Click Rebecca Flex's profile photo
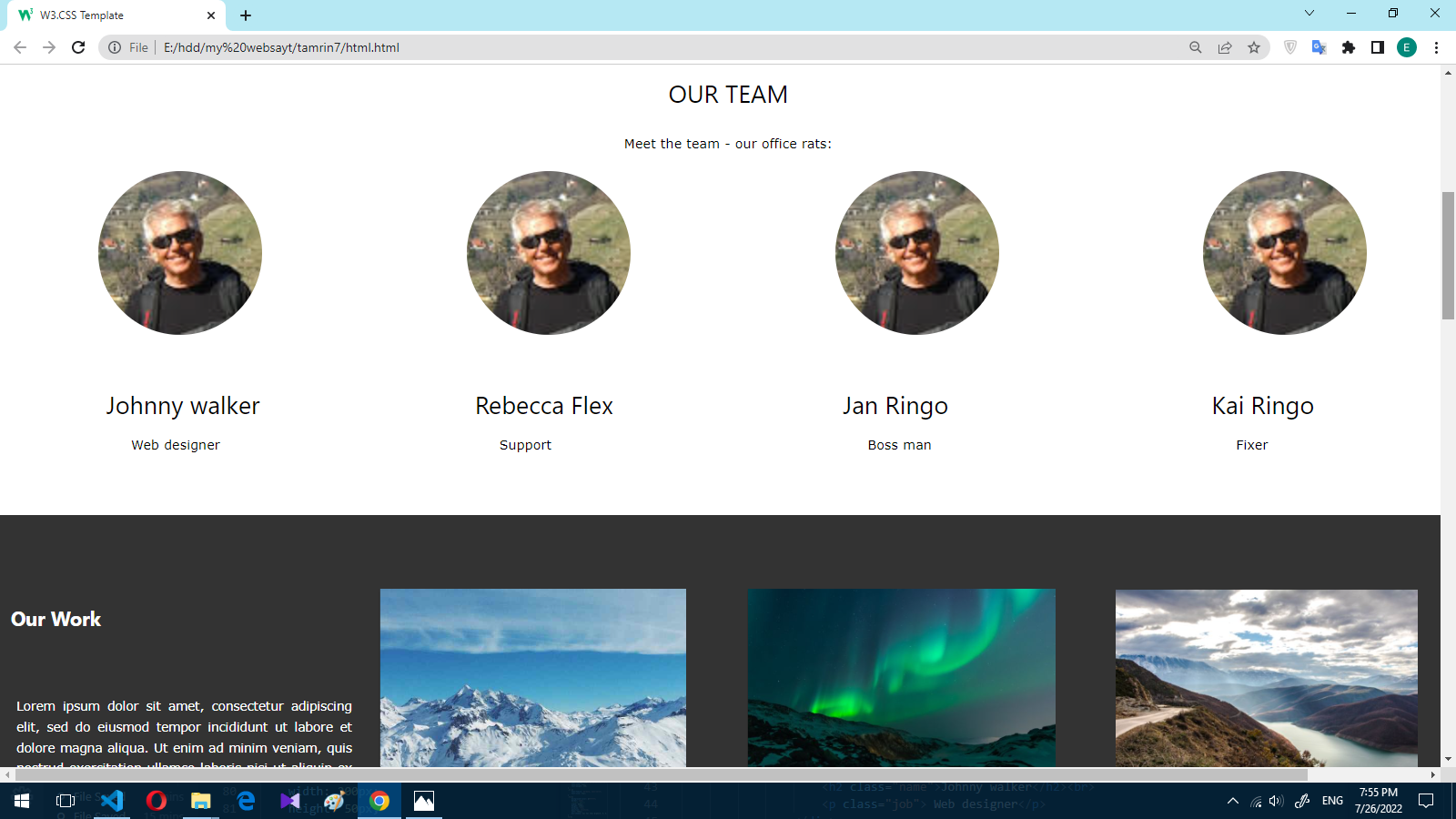 click(549, 253)
